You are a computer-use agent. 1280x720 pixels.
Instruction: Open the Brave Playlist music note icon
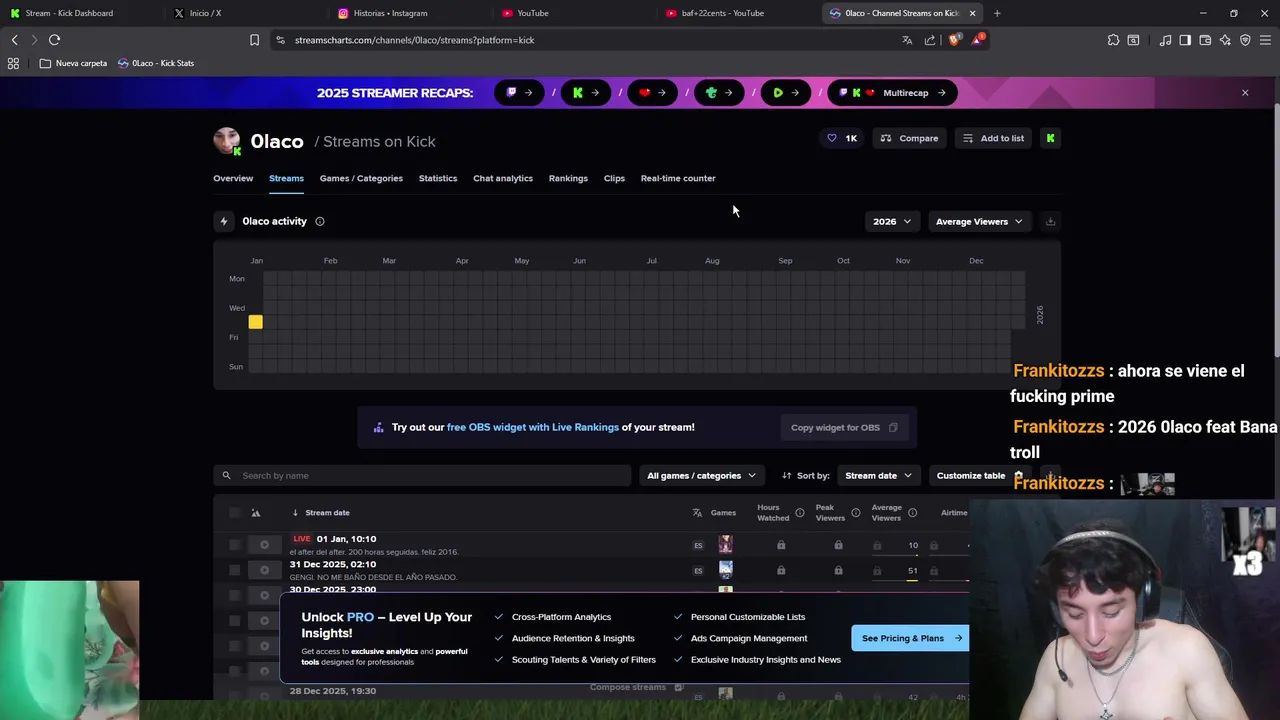(x=1165, y=40)
